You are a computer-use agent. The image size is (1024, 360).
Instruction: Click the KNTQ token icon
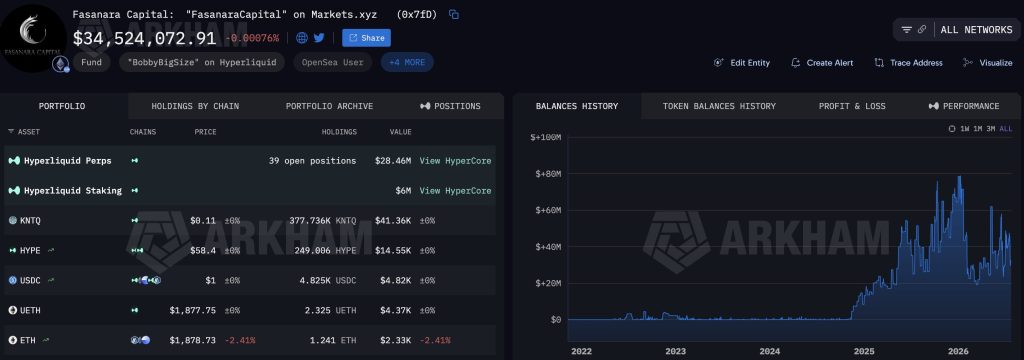12,221
